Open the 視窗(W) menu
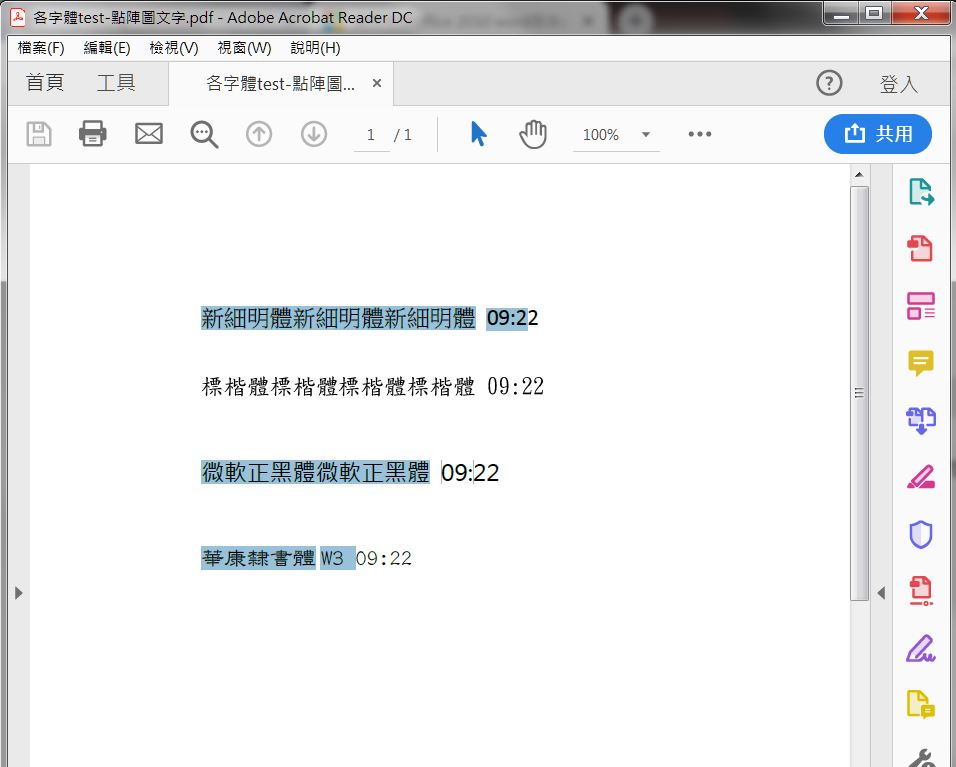 [244, 48]
